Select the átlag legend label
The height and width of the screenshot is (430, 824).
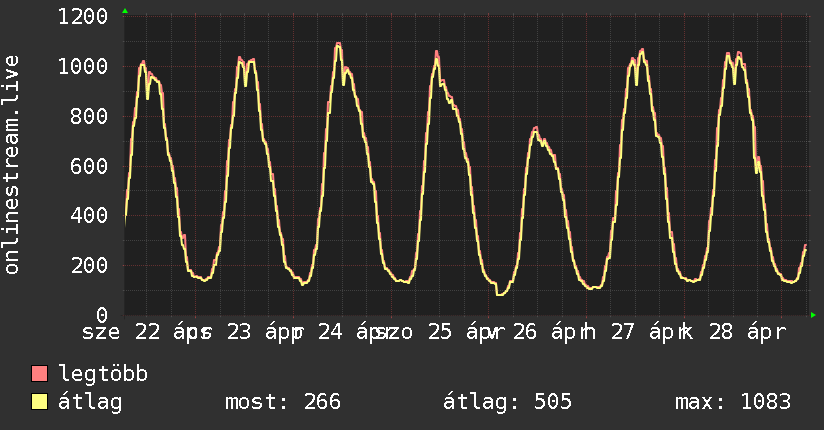[90, 403]
